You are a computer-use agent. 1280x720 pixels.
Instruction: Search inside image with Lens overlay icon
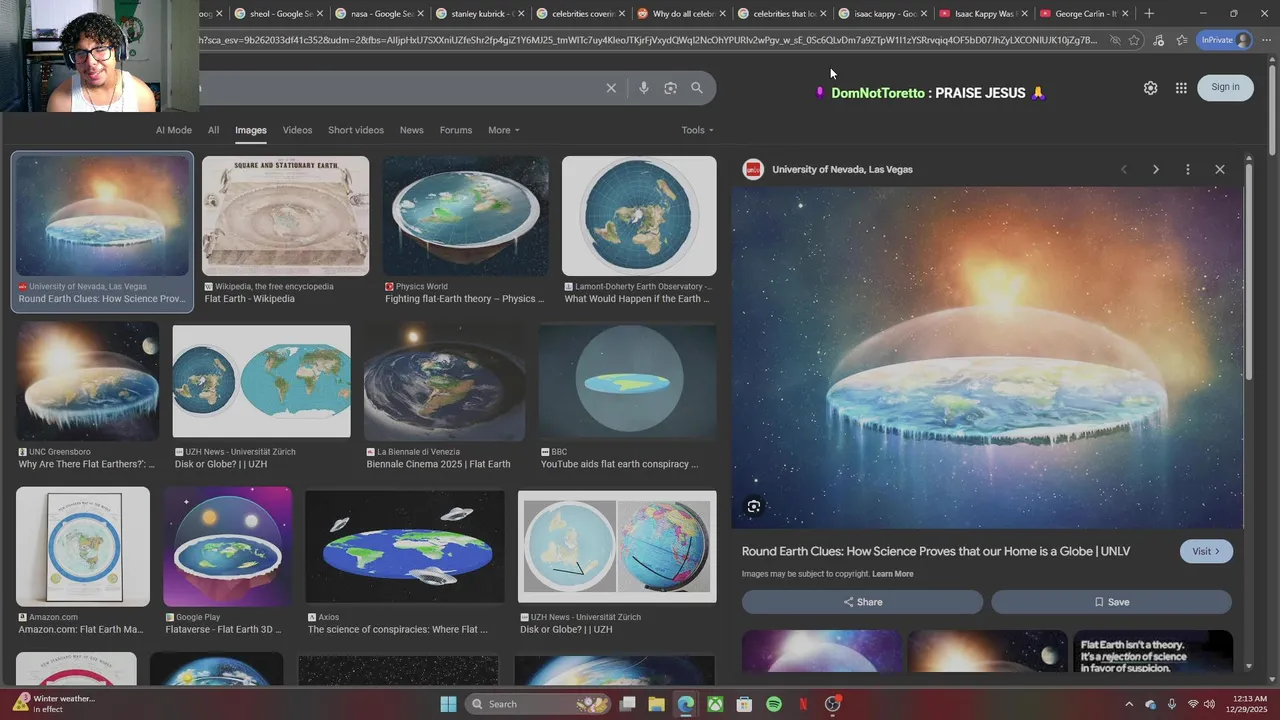[x=754, y=506]
